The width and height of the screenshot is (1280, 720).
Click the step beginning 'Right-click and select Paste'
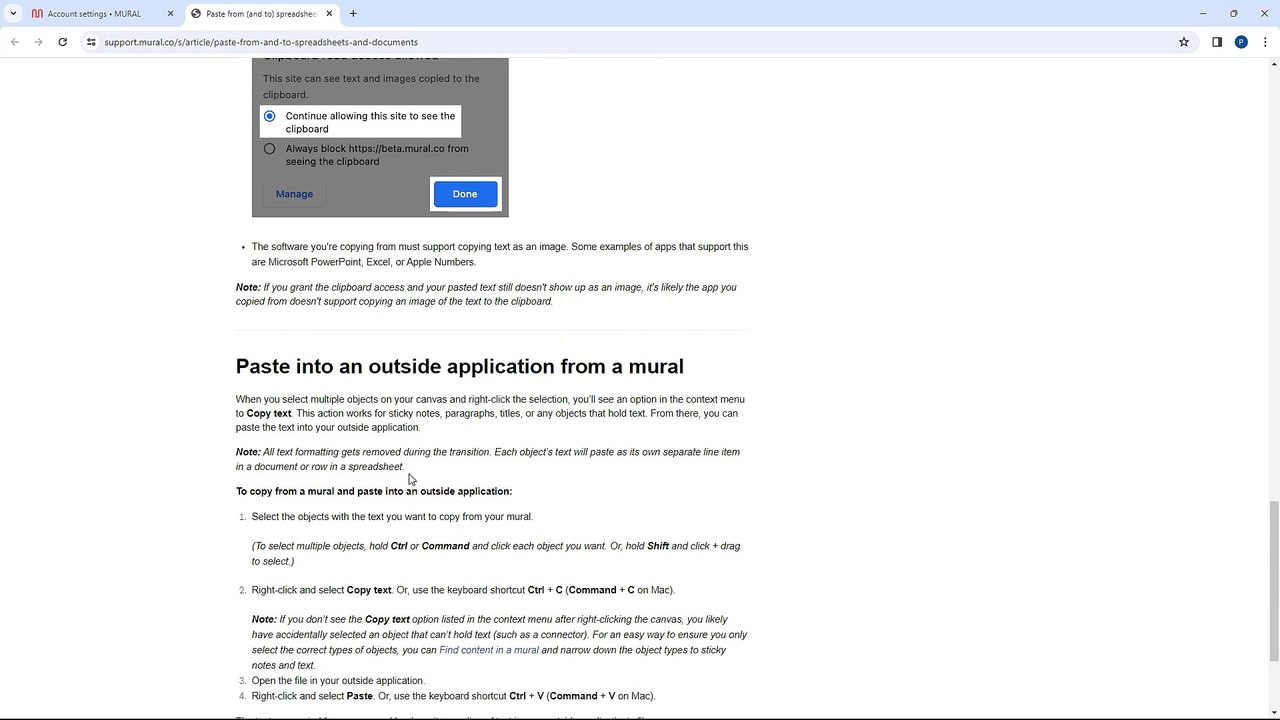click(454, 696)
